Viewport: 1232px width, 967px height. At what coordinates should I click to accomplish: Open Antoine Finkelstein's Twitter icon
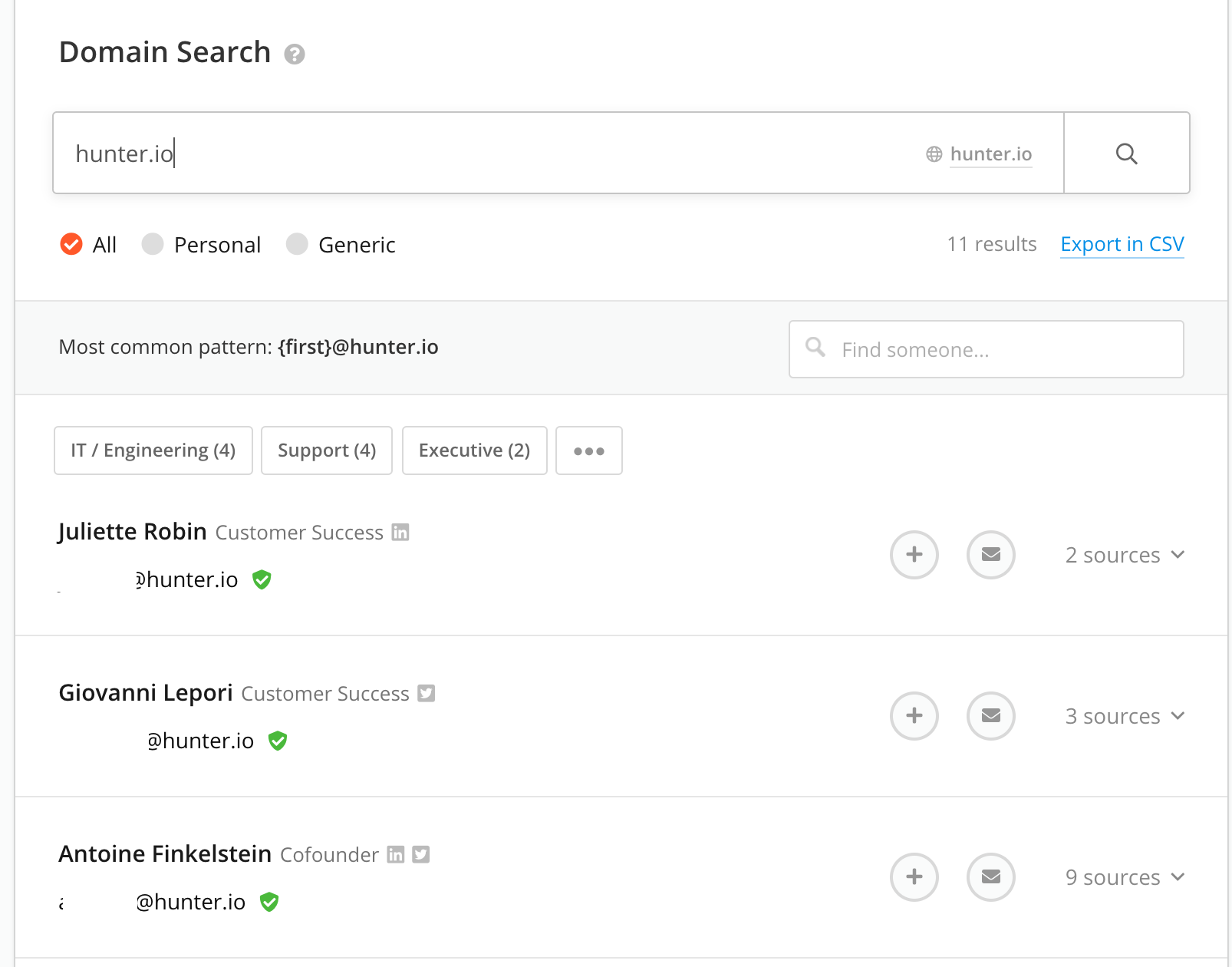pos(421,854)
